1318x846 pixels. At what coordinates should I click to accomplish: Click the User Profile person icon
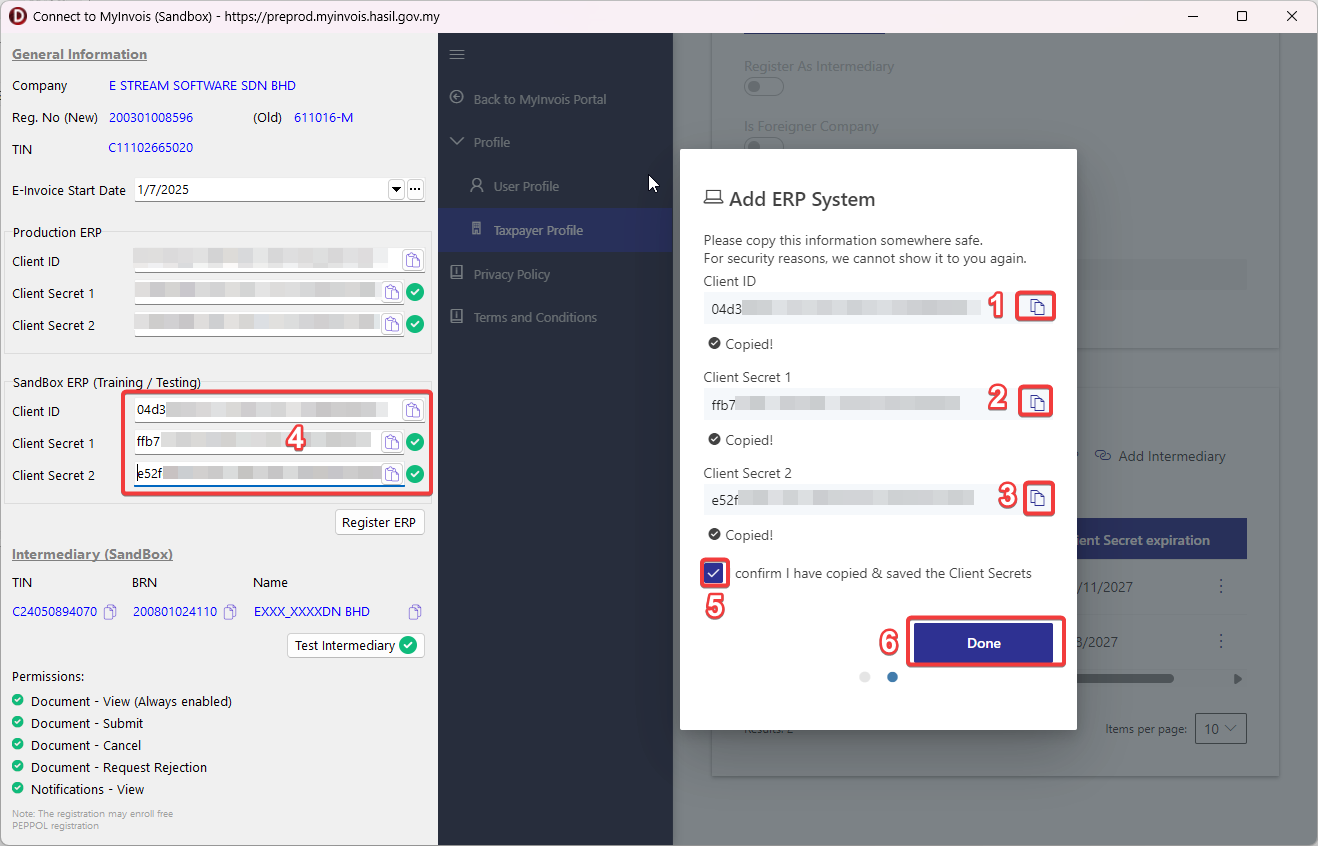[477, 186]
